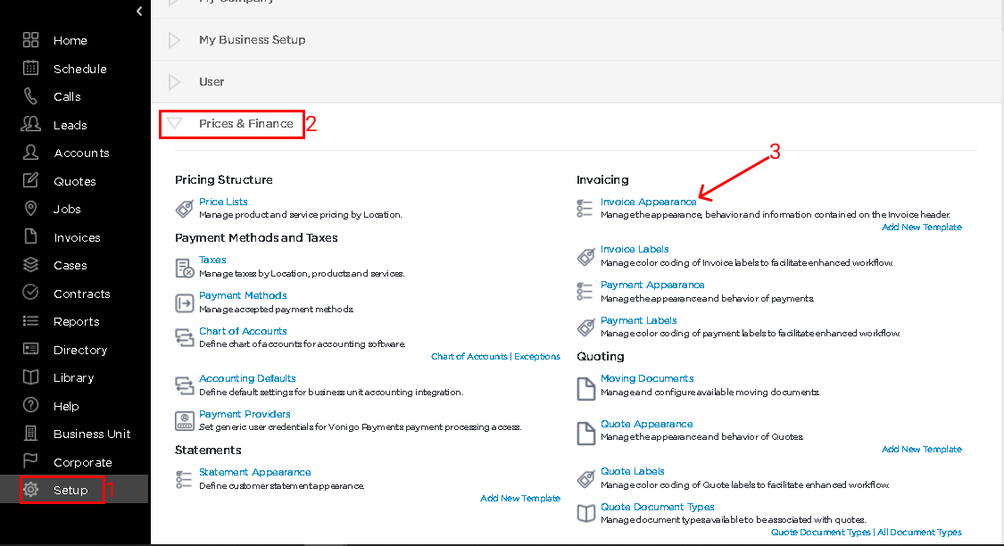Click the Taxes document icon
Screen dimensions: 1004x546
(184, 268)
